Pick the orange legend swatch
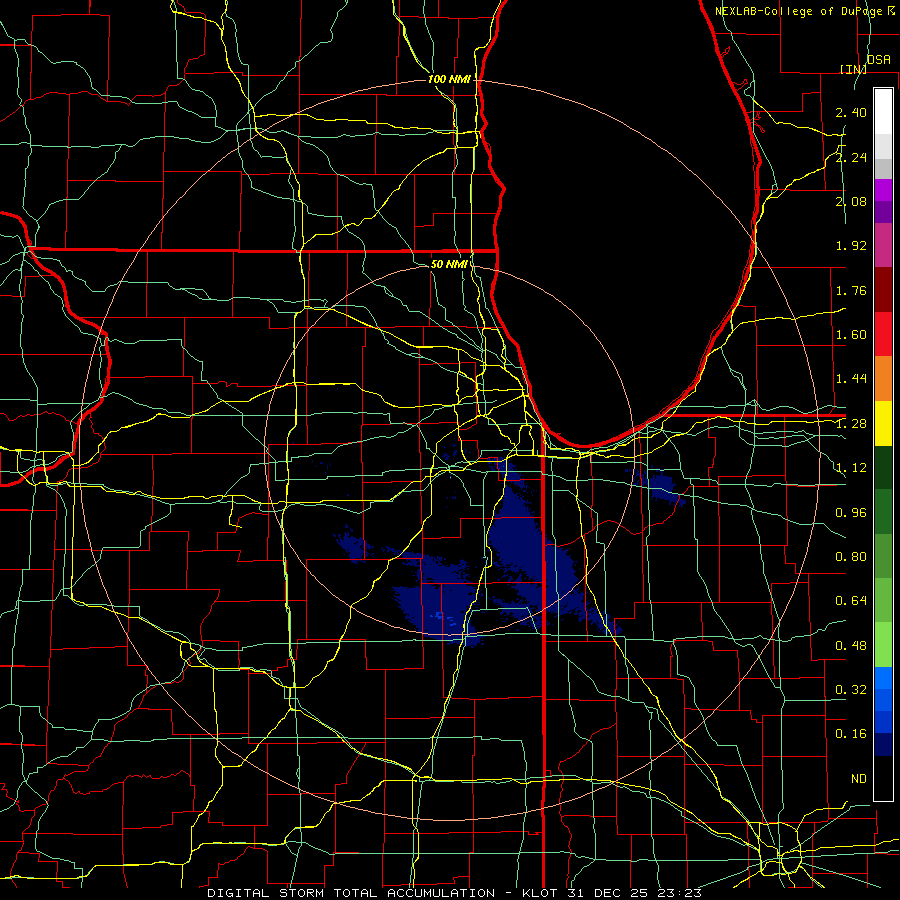 coord(883,379)
